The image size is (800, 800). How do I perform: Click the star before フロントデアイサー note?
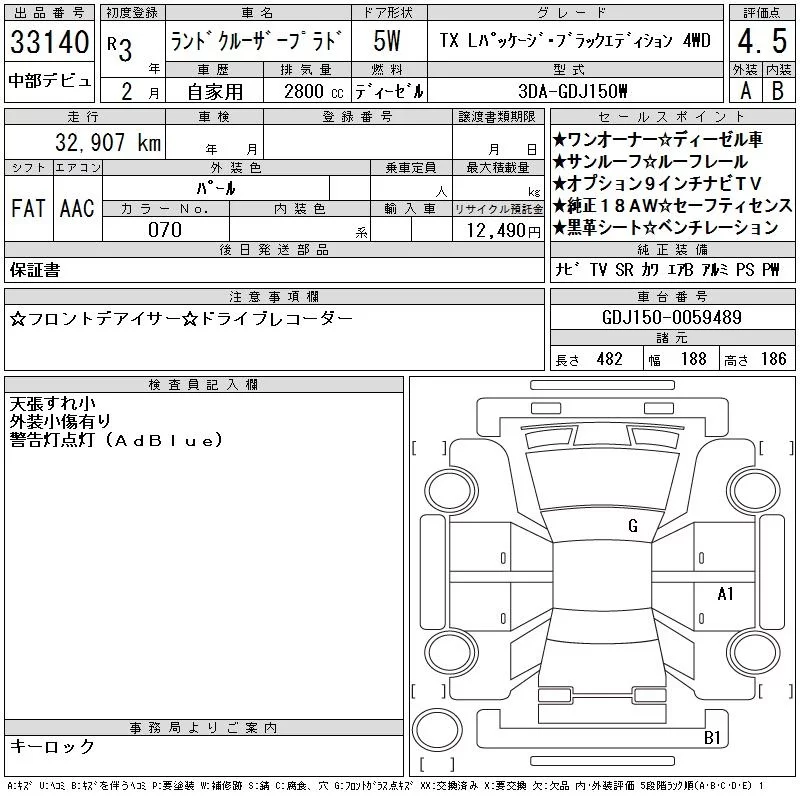(x=18, y=319)
